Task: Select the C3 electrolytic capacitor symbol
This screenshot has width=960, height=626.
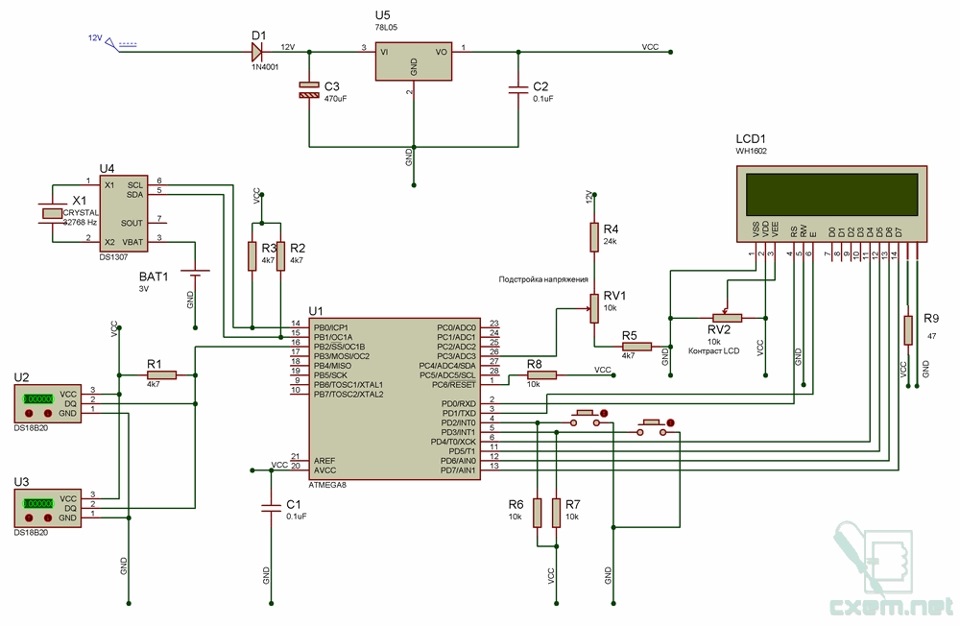Action: (309, 90)
